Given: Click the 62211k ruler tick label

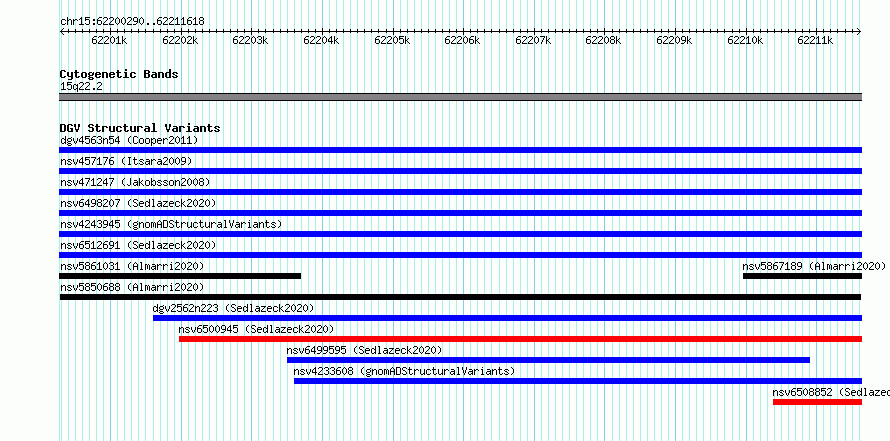Looking at the screenshot, I should click(x=815, y=40).
